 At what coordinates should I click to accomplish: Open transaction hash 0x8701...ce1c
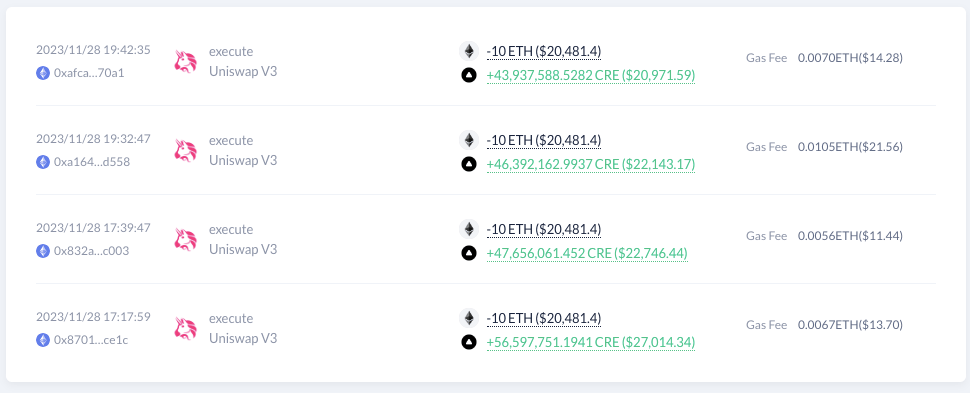91,340
